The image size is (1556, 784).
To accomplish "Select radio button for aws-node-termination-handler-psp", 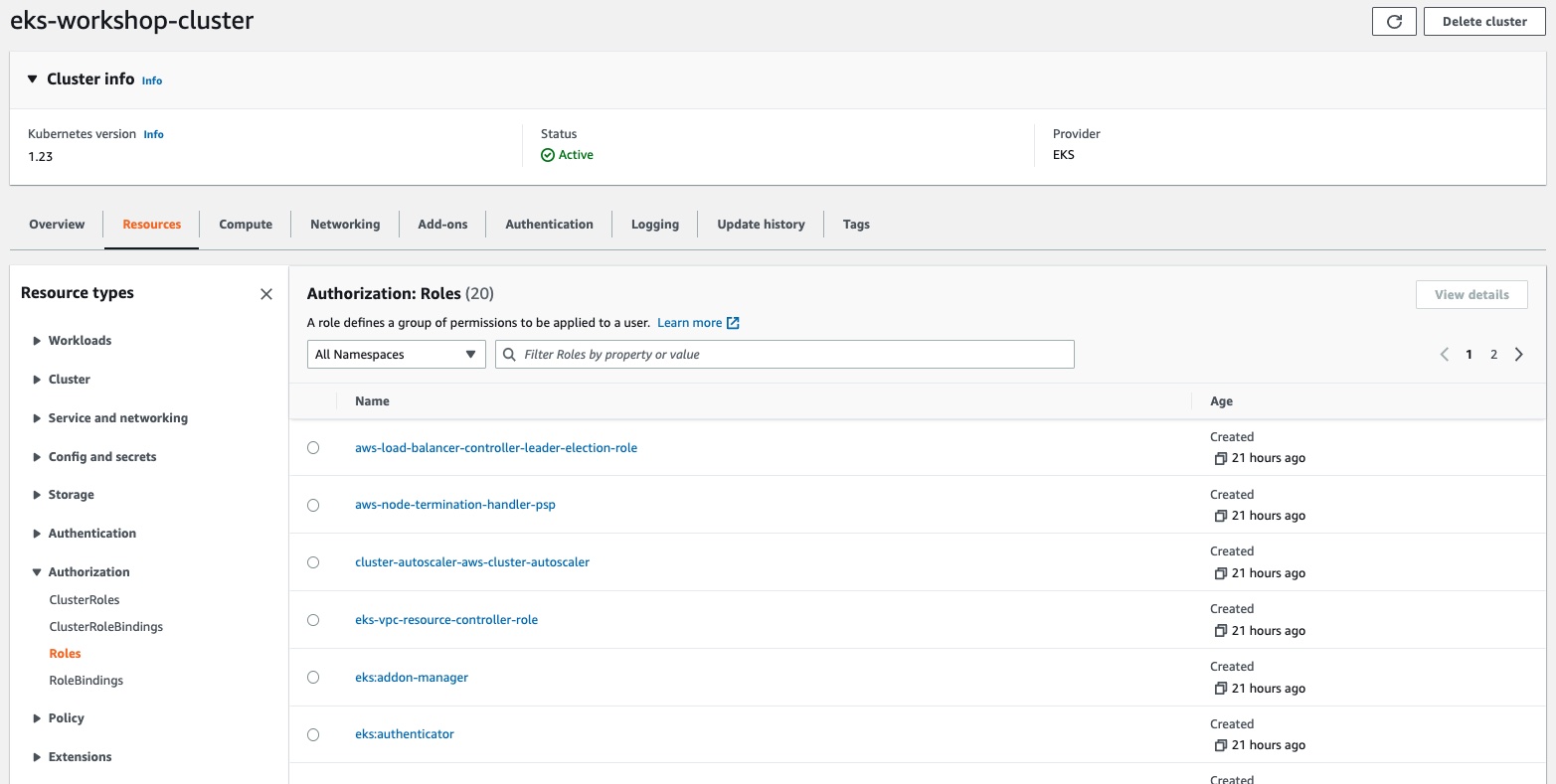I will tap(313, 506).
